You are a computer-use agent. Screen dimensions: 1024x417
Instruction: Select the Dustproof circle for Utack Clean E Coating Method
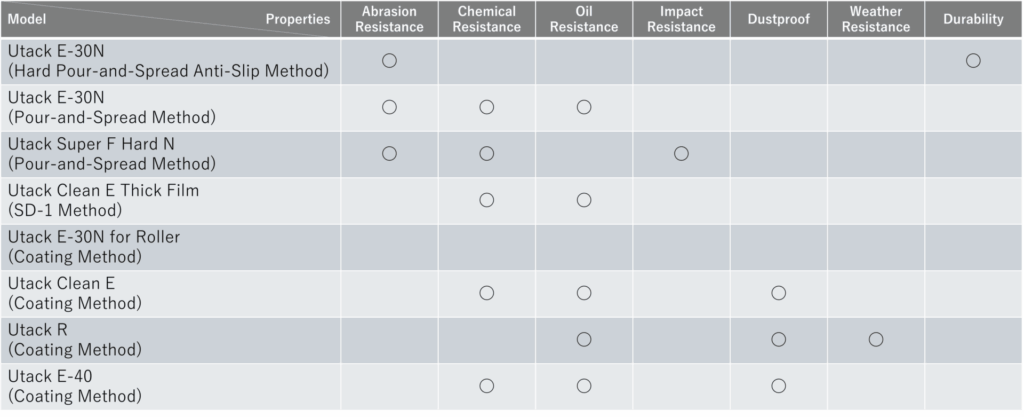pos(778,293)
